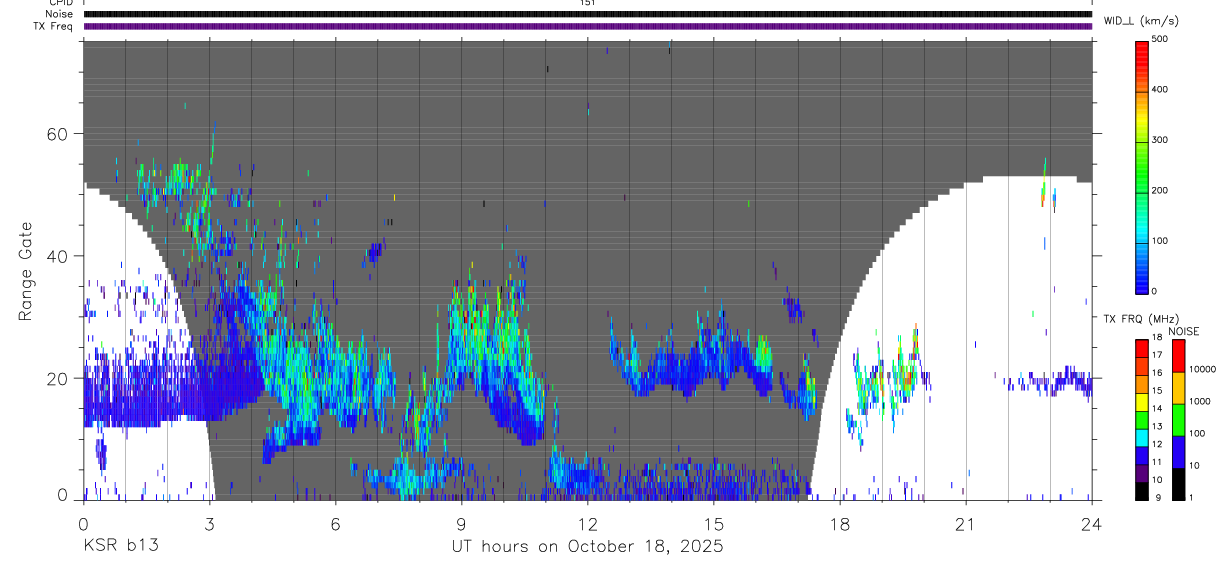The width and height of the screenshot is (1228, 567).
Task: Pick the green segment of the NOISE colorbar
Action: (x=1178, y=419)
